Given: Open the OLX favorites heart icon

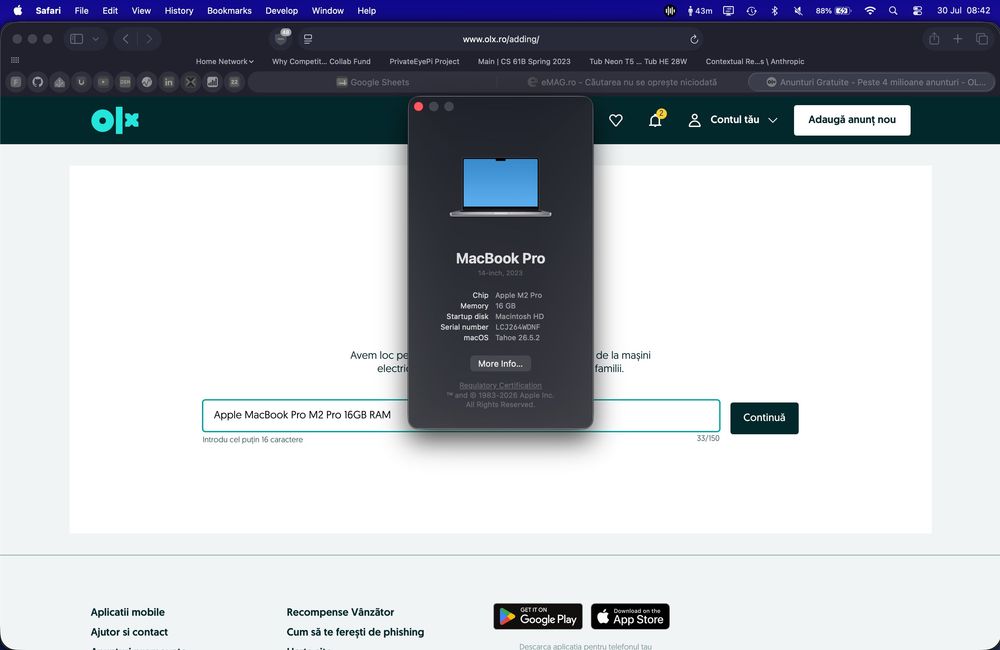Looking at the screenshot, I should (615, 120).
